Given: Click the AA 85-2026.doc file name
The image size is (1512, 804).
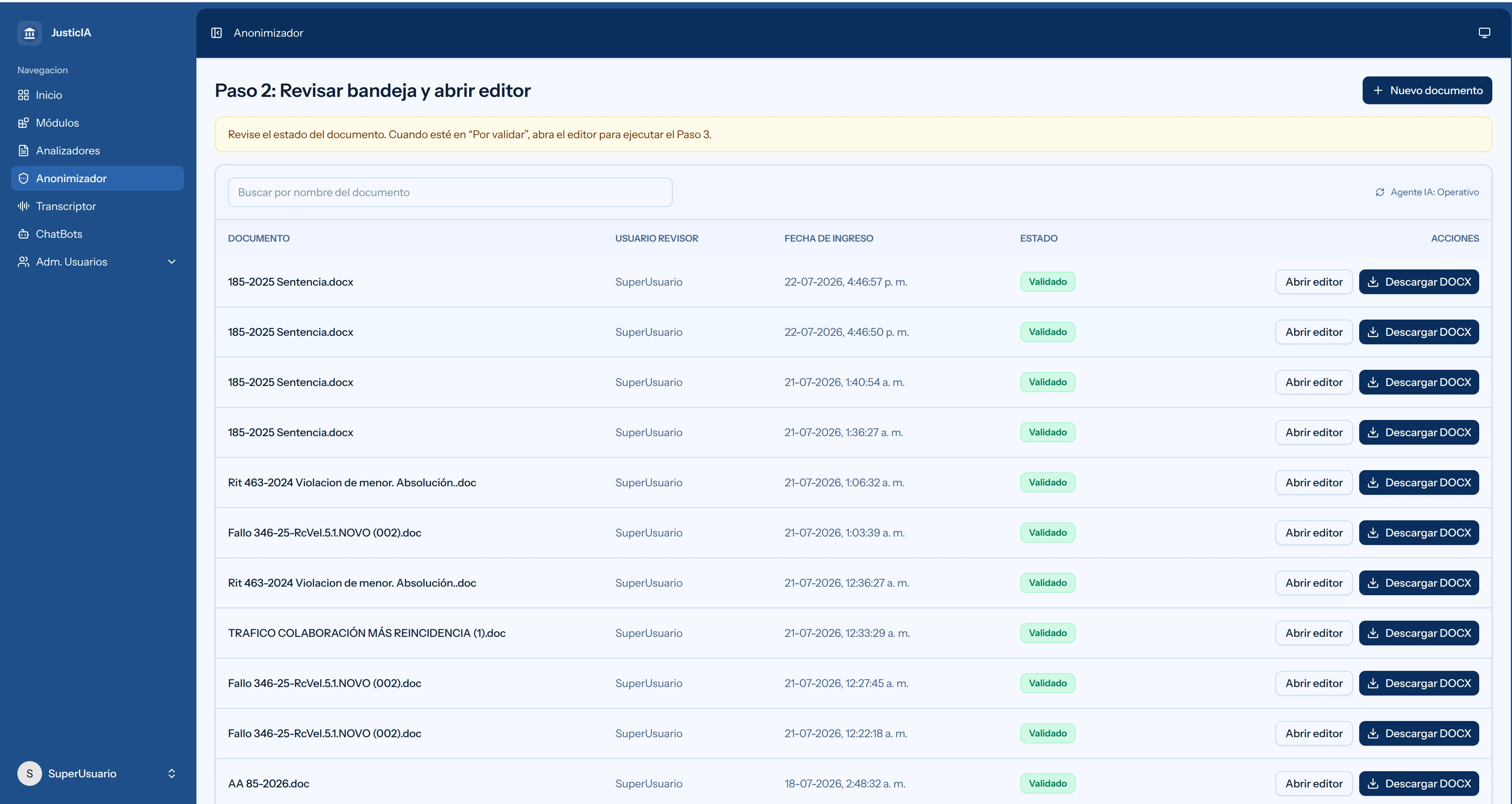Looking at the screenshot, I should point(269,784).
